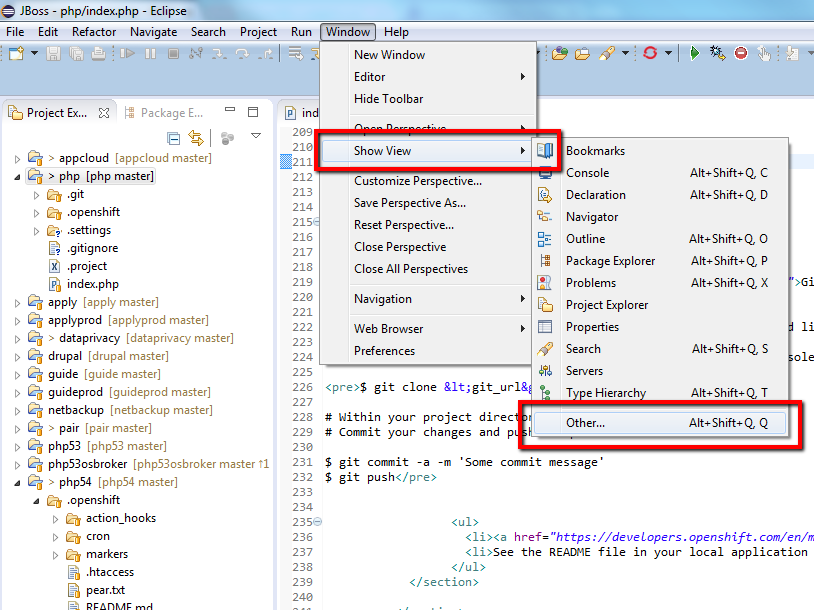
Task: Click the green Run toolbar icon
Action: [694, 53]
